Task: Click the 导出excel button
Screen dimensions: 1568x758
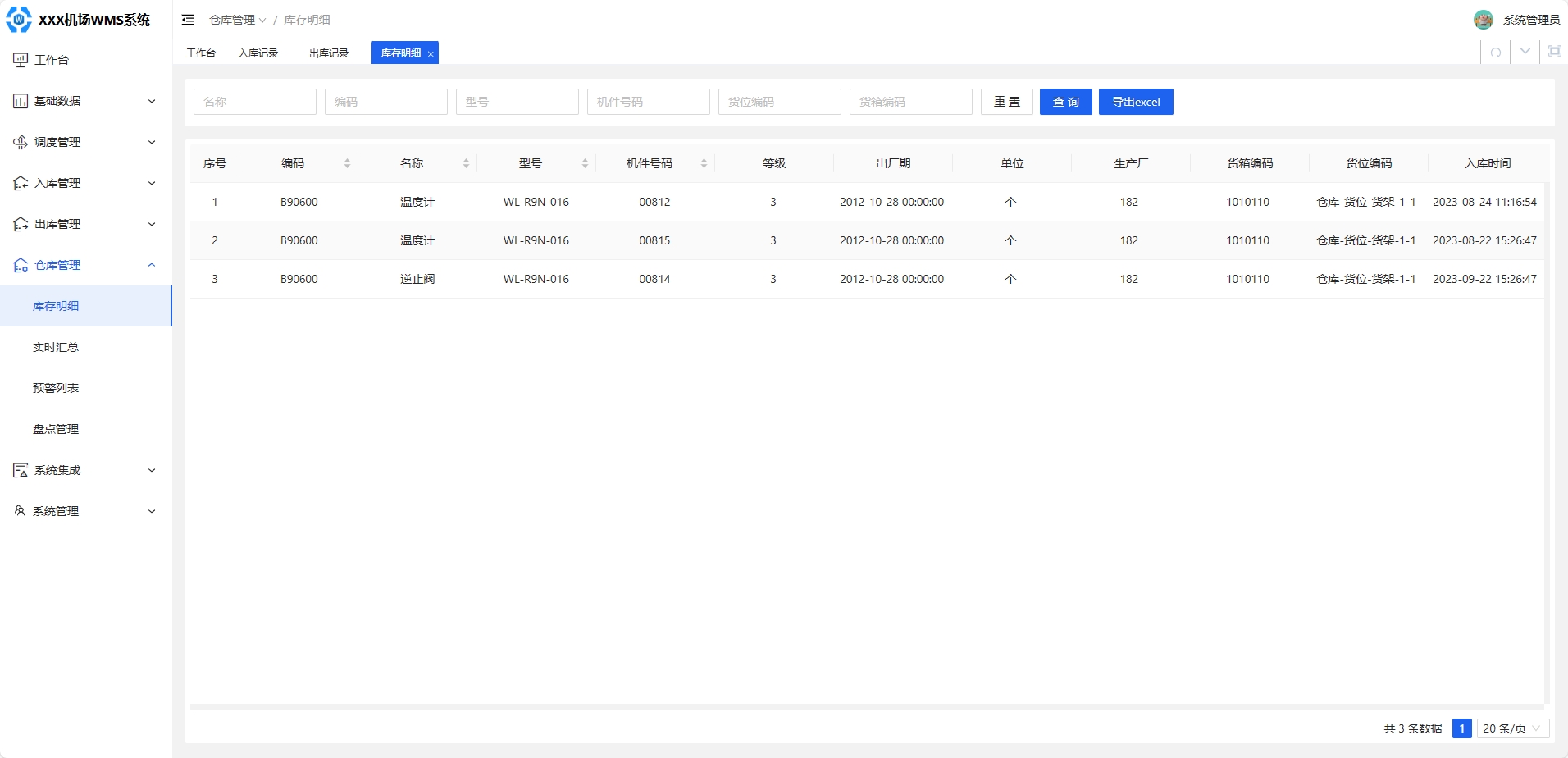Action: tap(1136, 102)
